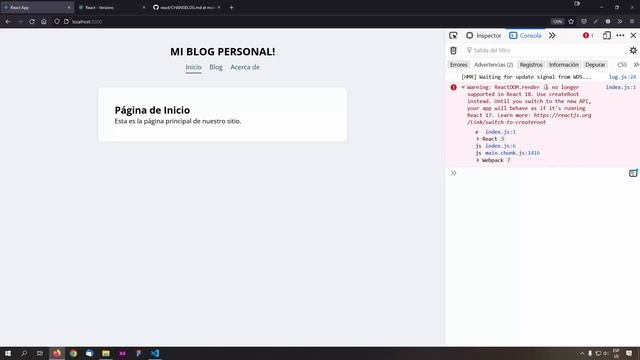Toggle the Registros filter
This screenshot has width=640, height=360.
click(531, 64)
